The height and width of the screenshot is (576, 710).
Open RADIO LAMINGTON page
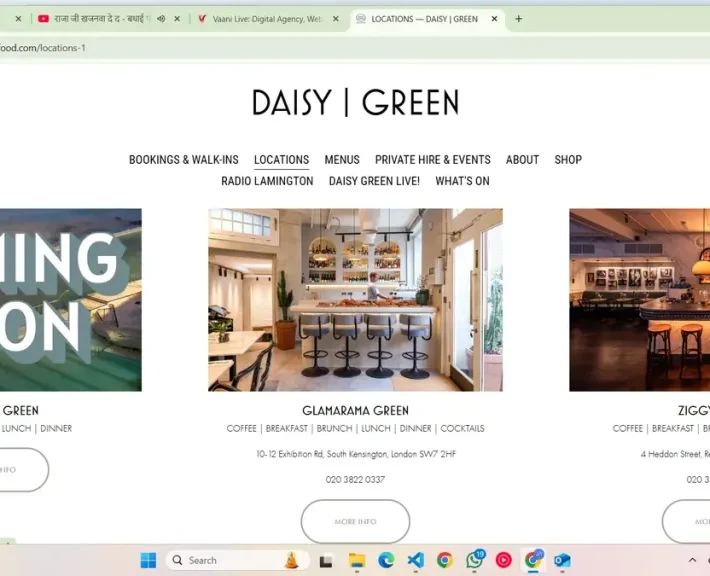[x=267, y=181]
